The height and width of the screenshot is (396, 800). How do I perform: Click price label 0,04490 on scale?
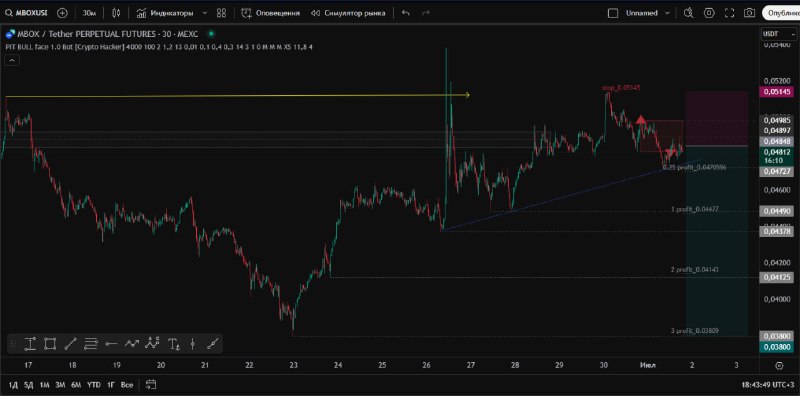pos(778,211)
